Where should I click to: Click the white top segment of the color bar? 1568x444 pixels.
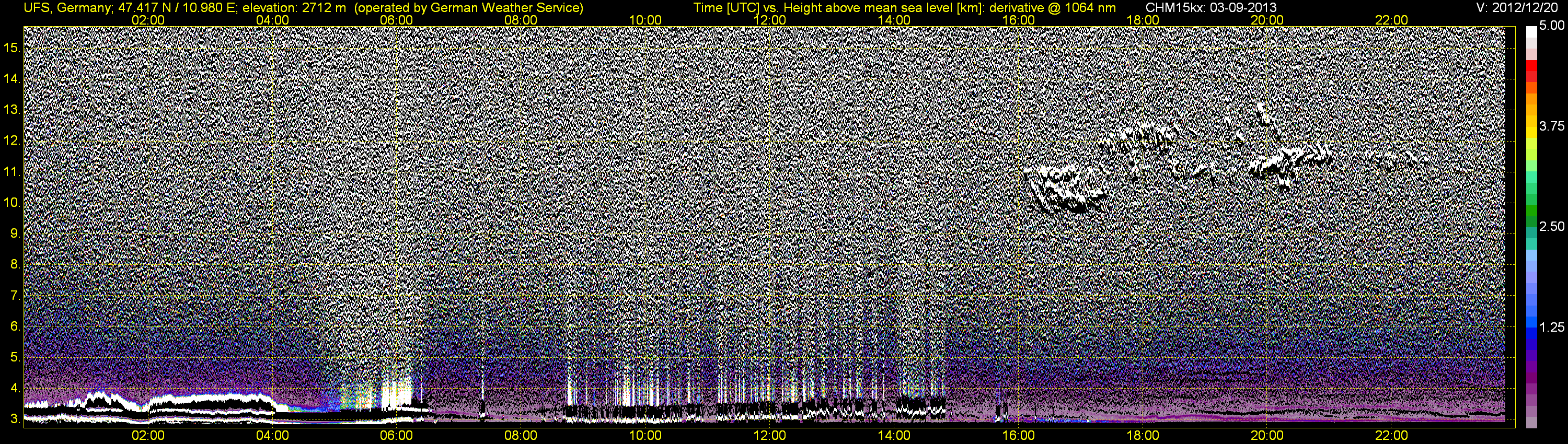pos(1531,32)
